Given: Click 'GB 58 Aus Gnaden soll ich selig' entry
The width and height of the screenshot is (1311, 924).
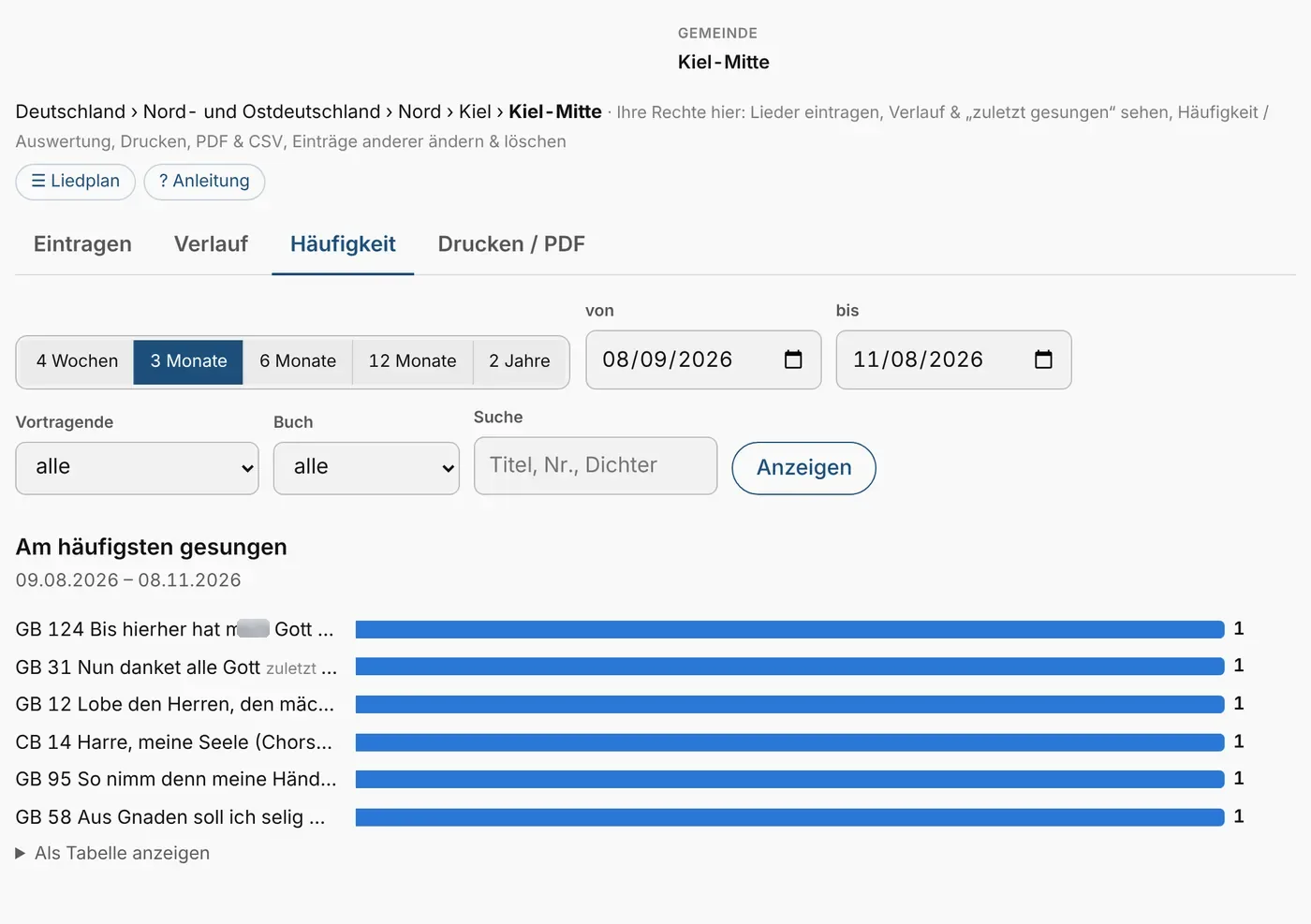Looking at the screenshot, I should 170,817.
